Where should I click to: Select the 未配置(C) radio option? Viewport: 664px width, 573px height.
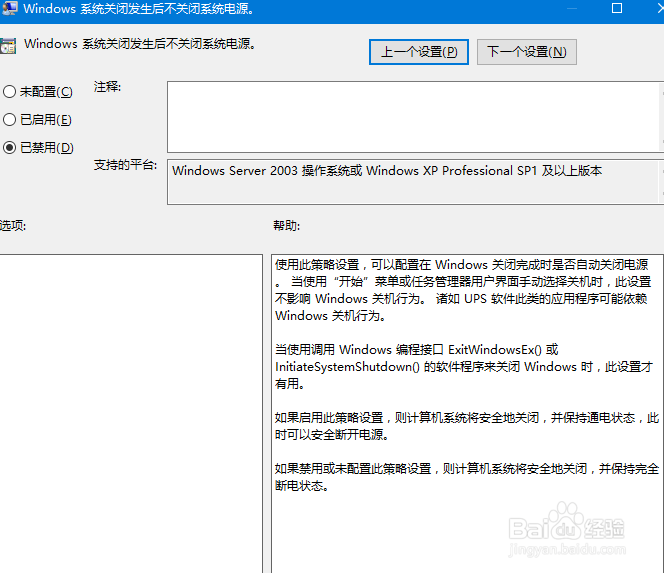click(x=37, y=92)
